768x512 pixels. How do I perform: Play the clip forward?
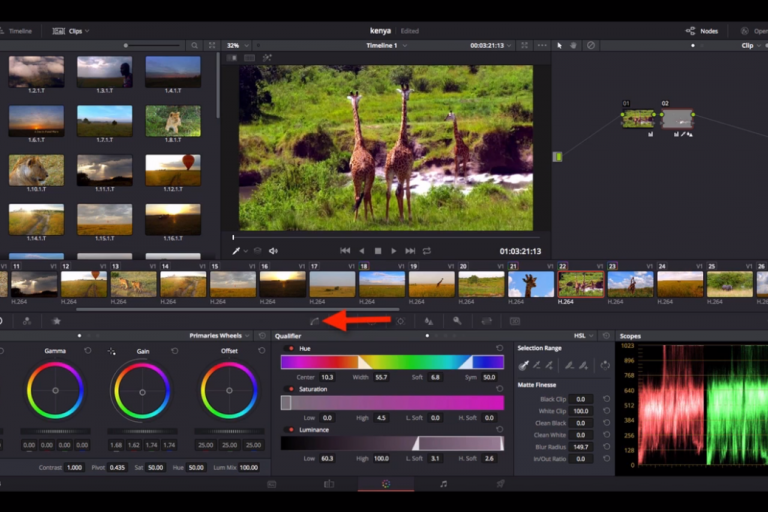393,251
